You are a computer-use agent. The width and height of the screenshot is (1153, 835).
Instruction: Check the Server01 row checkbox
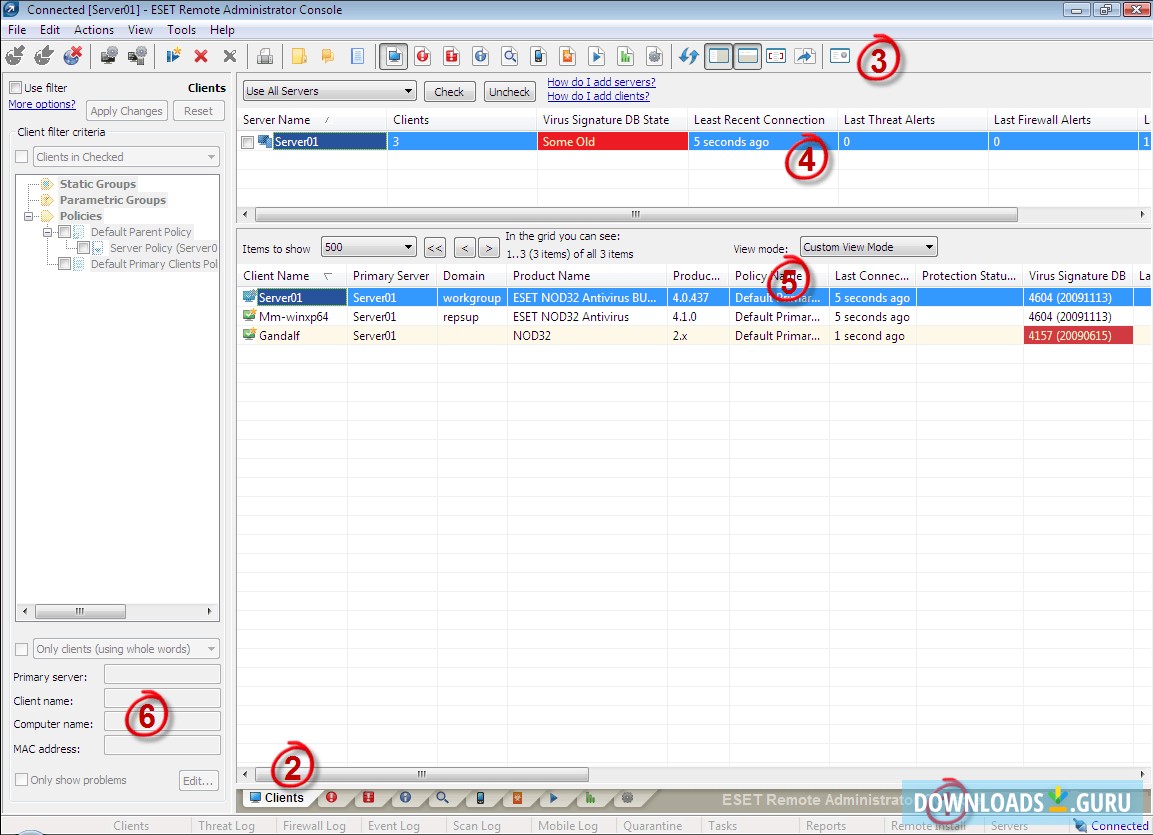(245, 141)
